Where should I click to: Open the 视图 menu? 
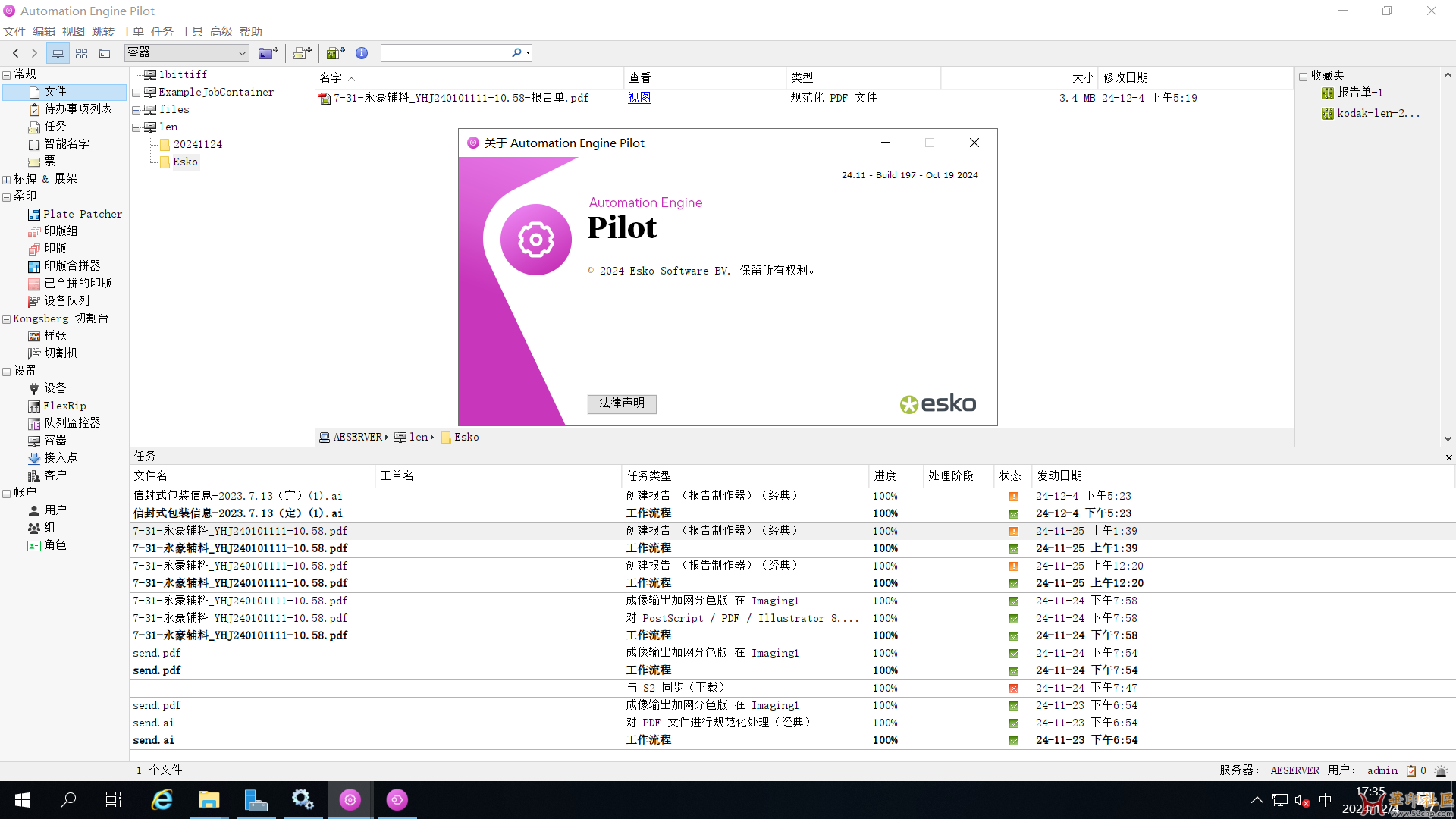[74, 31]
